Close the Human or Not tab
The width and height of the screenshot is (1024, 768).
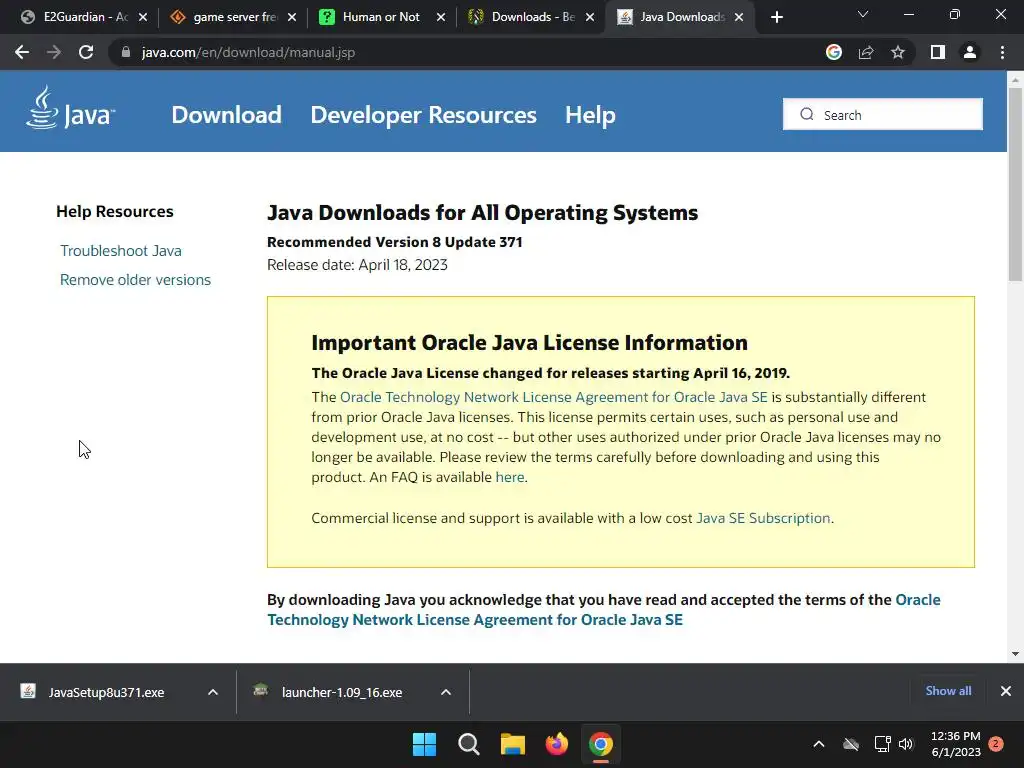pyautogui.click(x=441, y=17)
